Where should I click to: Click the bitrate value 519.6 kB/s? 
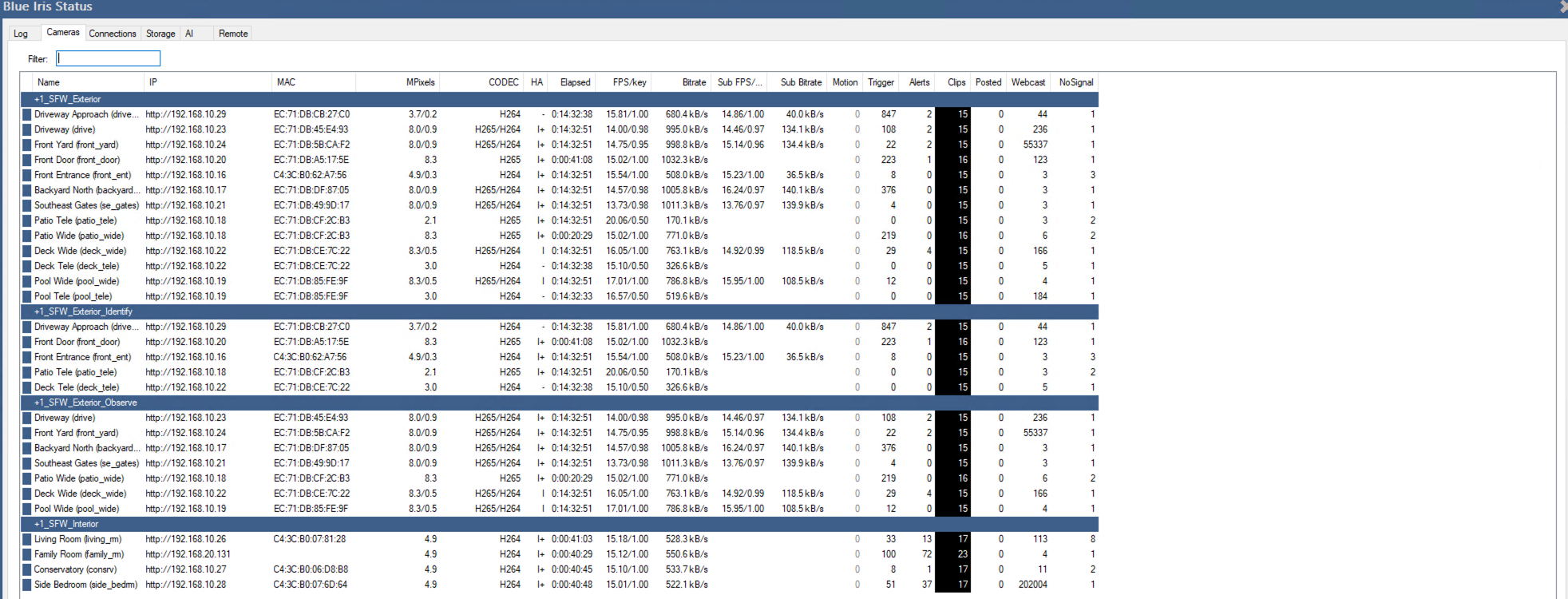[x=687, y=296]
